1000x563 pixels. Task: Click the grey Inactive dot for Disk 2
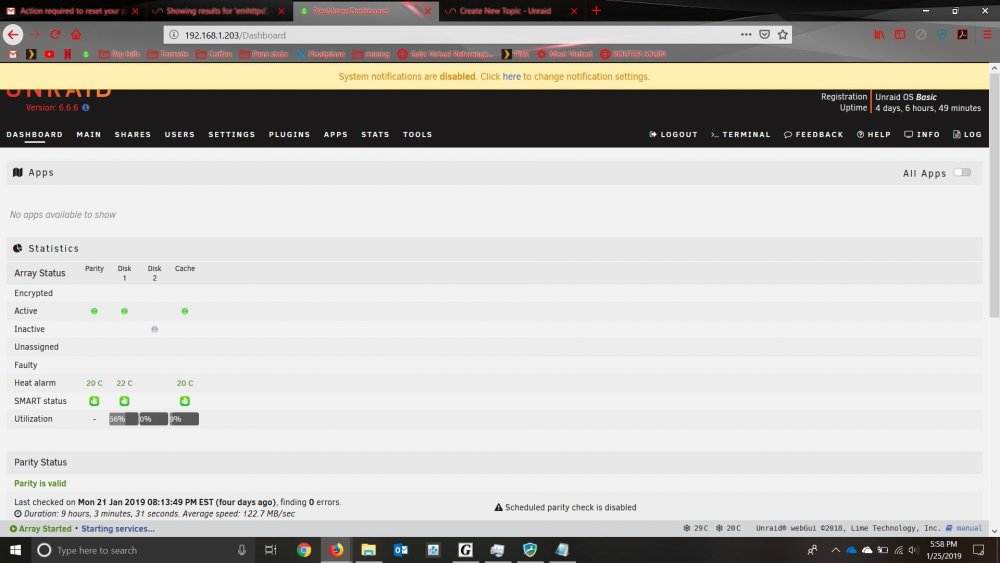pos(154,329)
